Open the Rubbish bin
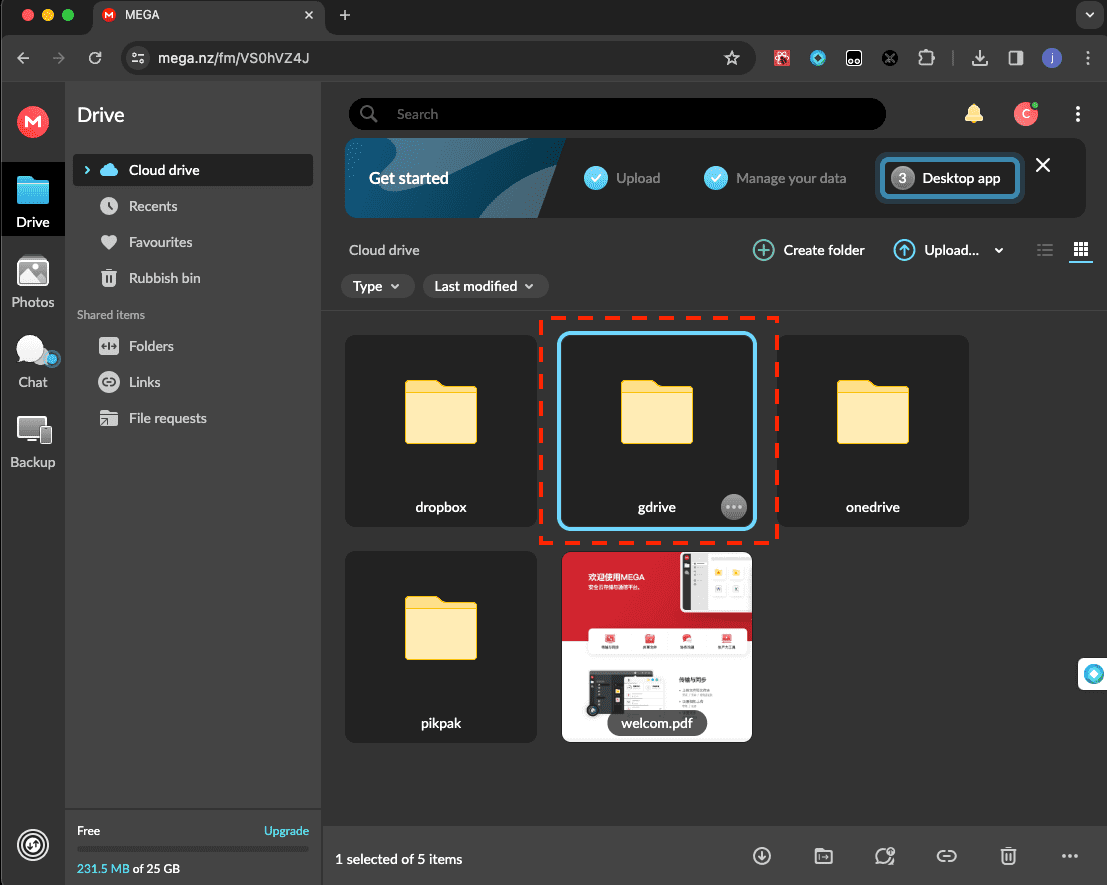 tap(164, 278)
